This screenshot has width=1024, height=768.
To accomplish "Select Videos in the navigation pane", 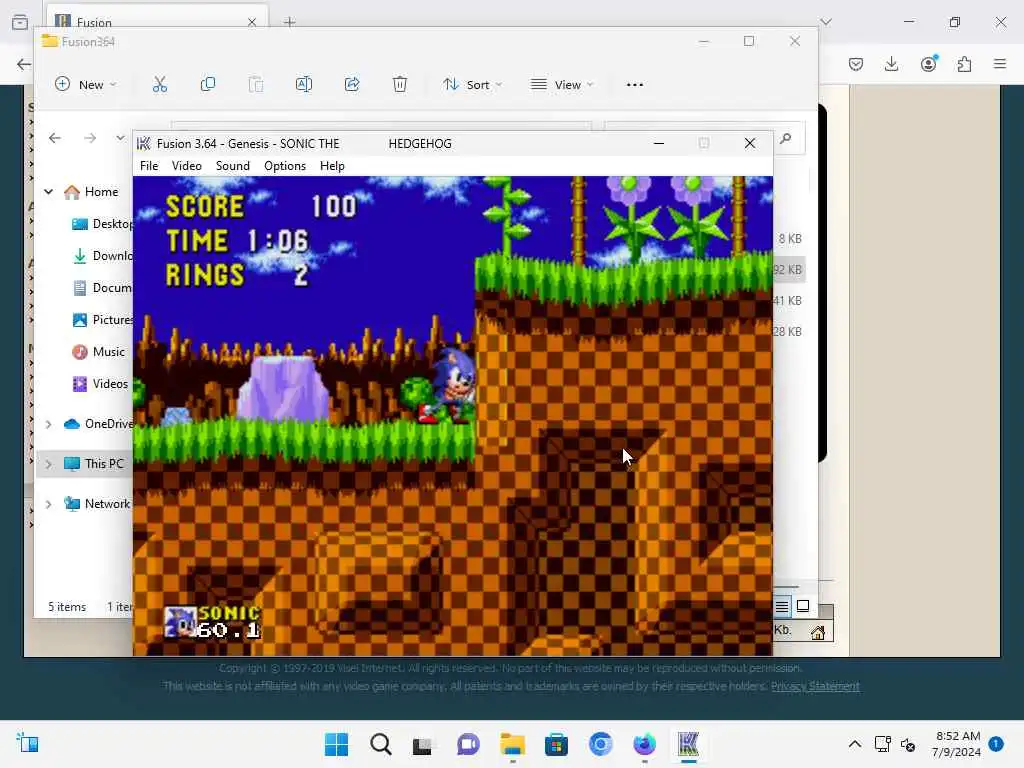I will [100, 384].
